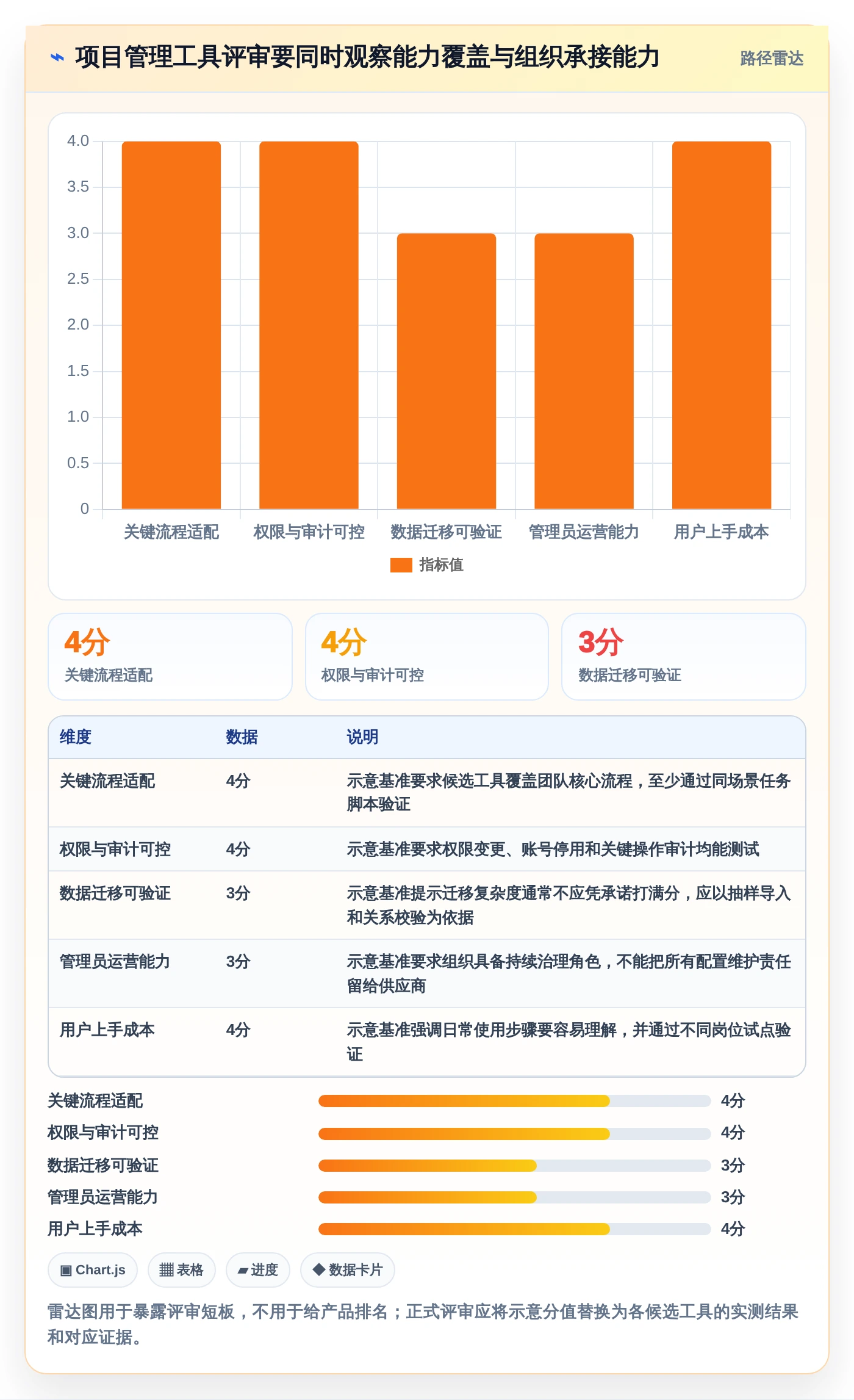Click the description starting 示意基准提示迁移复杂度
The width and height of the screenshot is (854, 1400).
569,906
